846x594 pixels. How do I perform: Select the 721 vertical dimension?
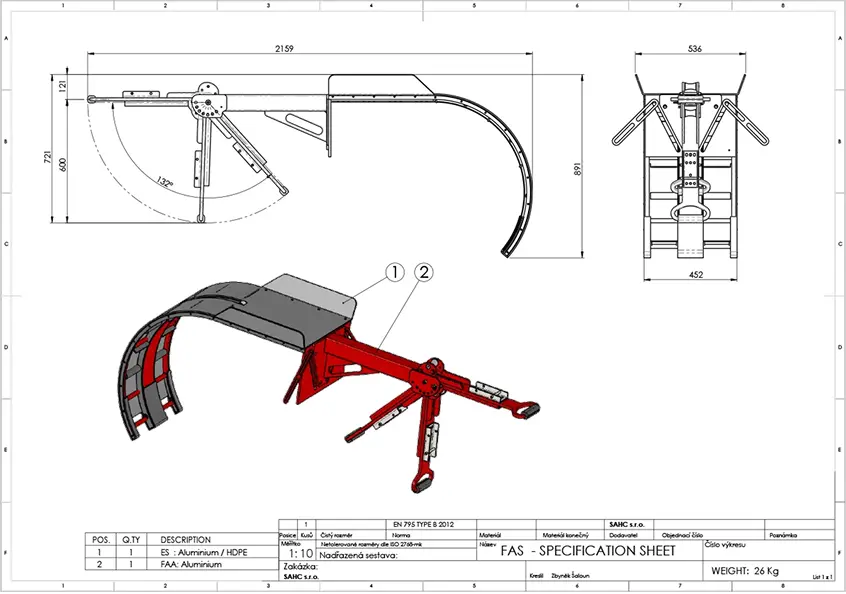pos(47,157)
